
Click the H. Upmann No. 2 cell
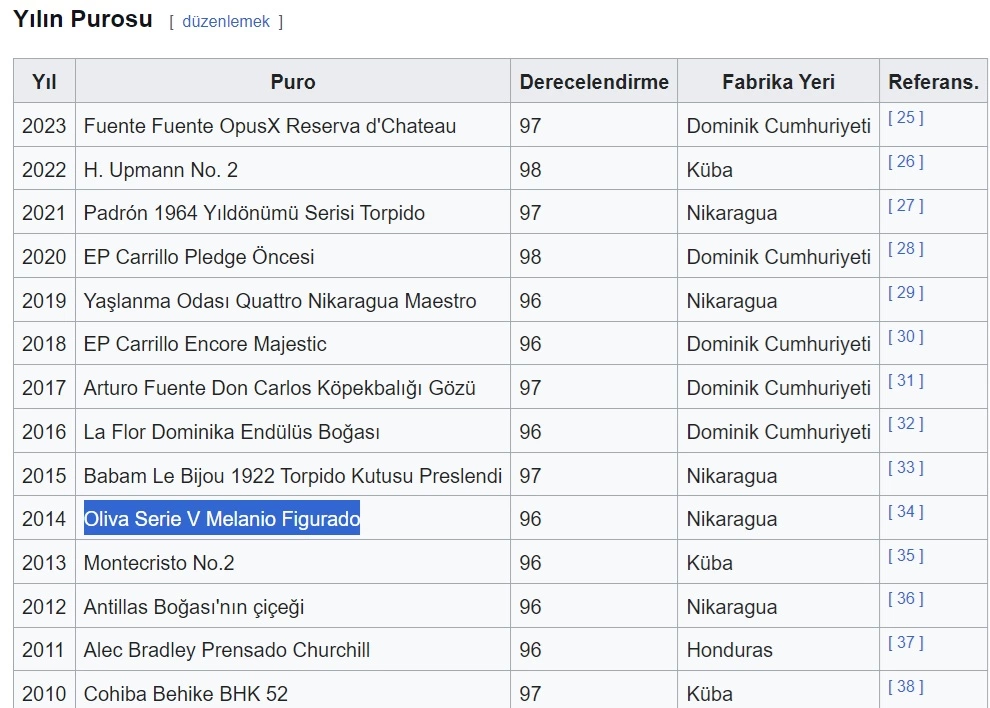(161, 170)
